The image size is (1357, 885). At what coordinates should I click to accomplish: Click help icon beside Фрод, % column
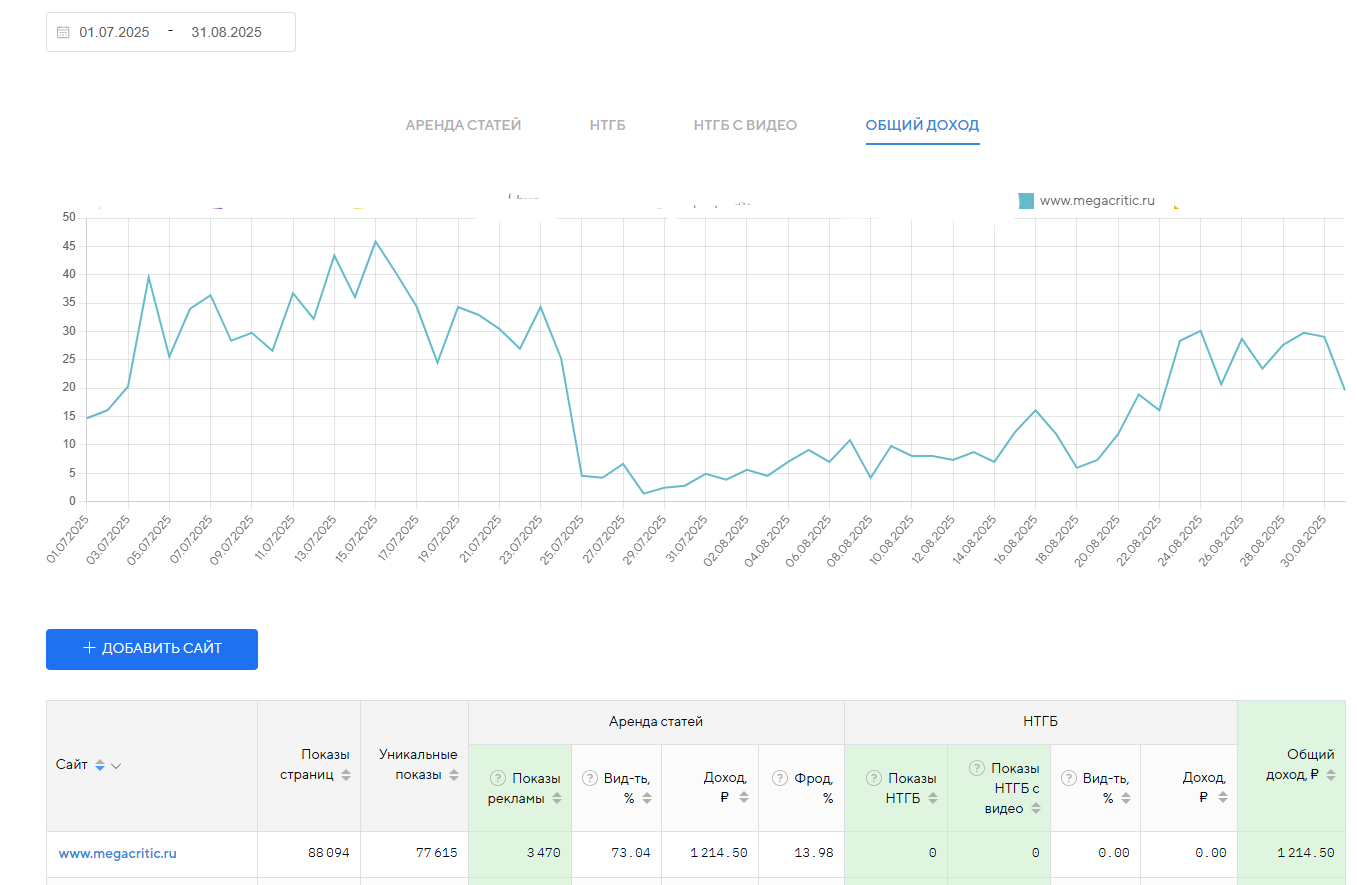click(780, 778)
